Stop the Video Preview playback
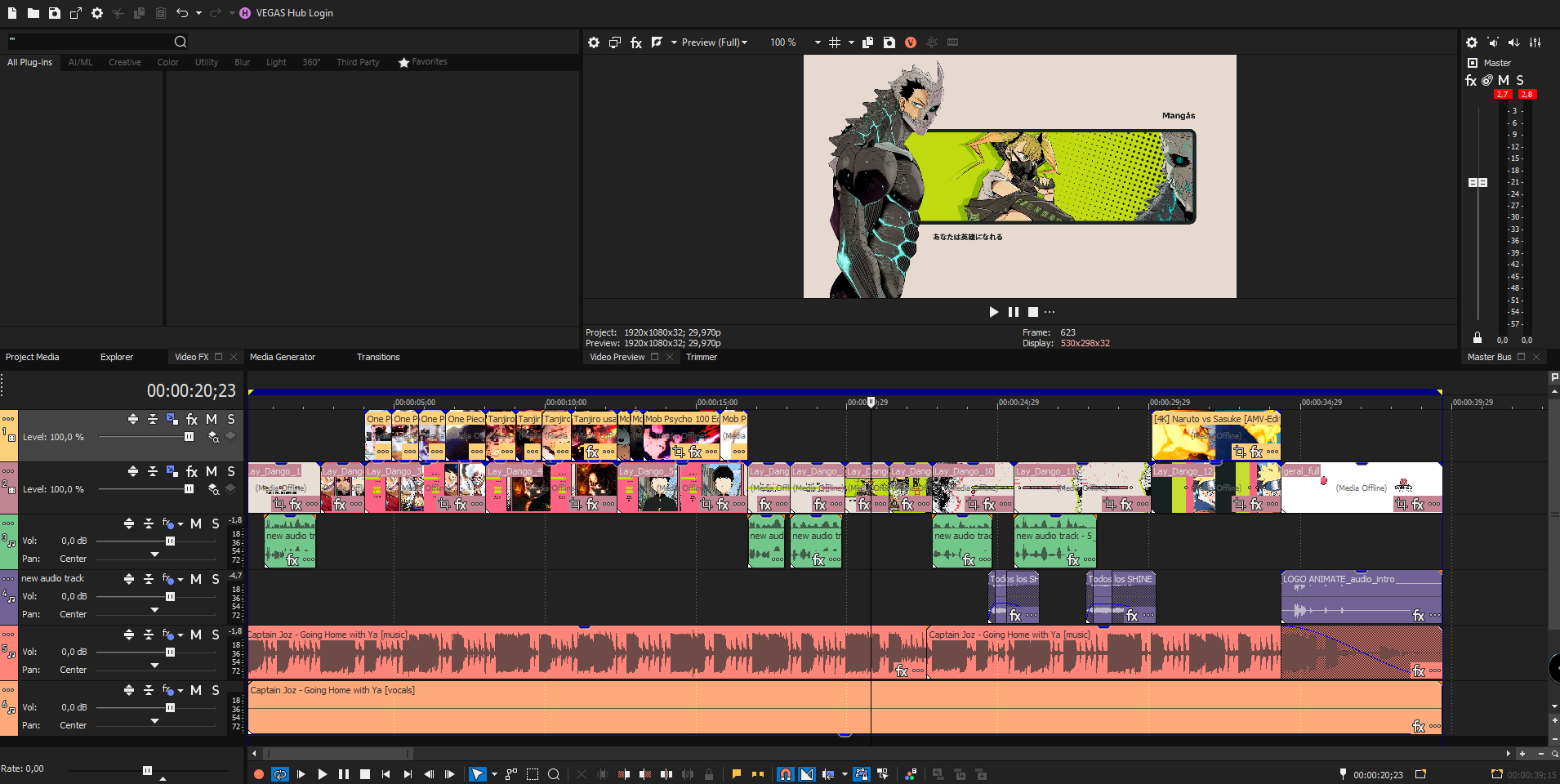This screenshot has height=784, width=1560. (x=1033, y=312)
